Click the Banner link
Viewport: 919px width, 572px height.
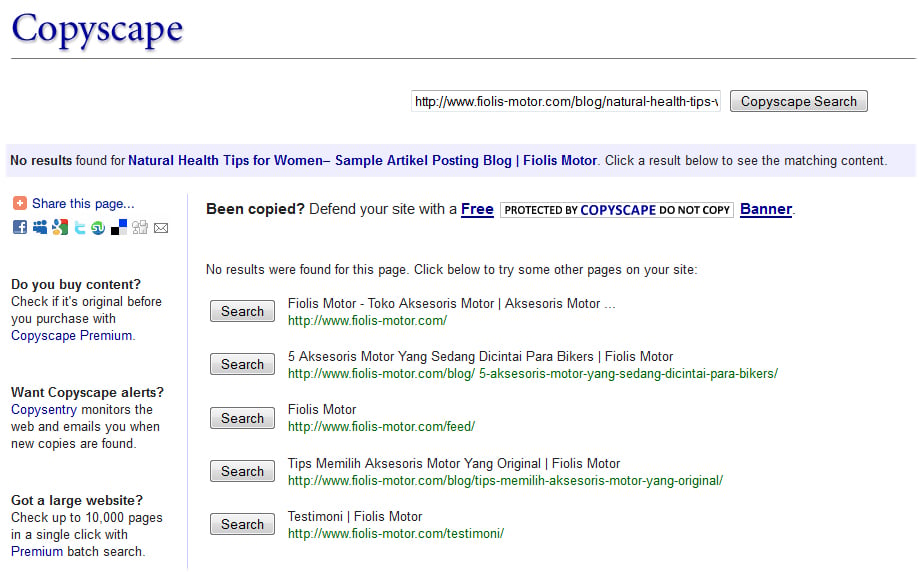point(766,209)
